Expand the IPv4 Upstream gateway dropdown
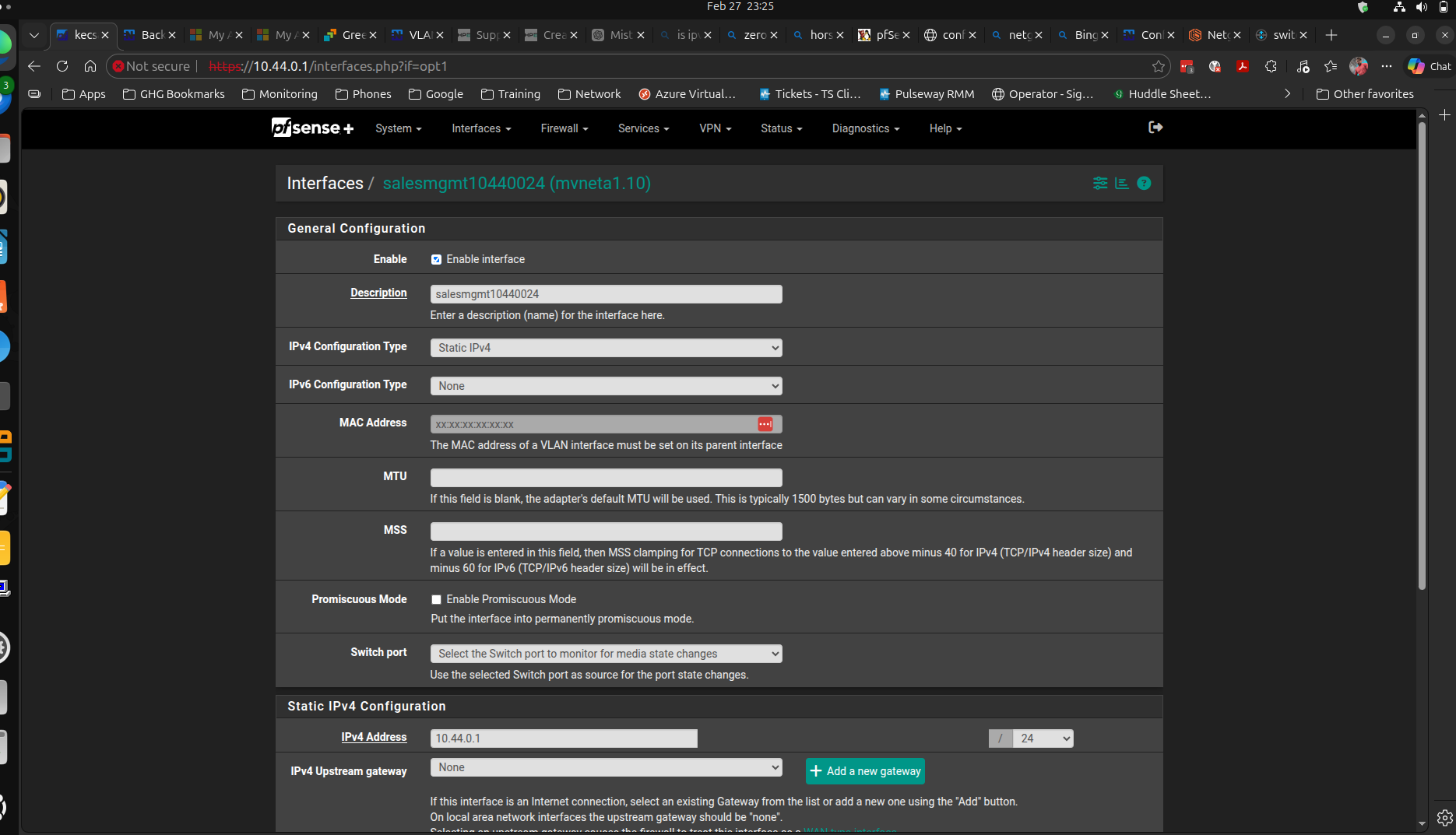This screenshot has width=1456, height=835. pyautogui.click(x=606, y=767)
